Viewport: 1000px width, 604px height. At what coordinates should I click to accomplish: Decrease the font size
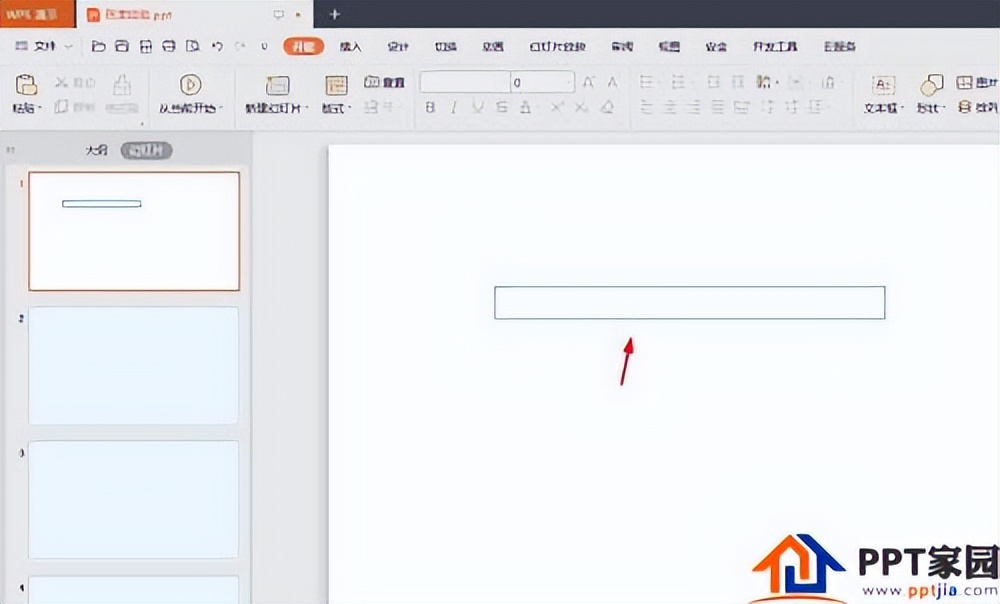tap(612, 82)
